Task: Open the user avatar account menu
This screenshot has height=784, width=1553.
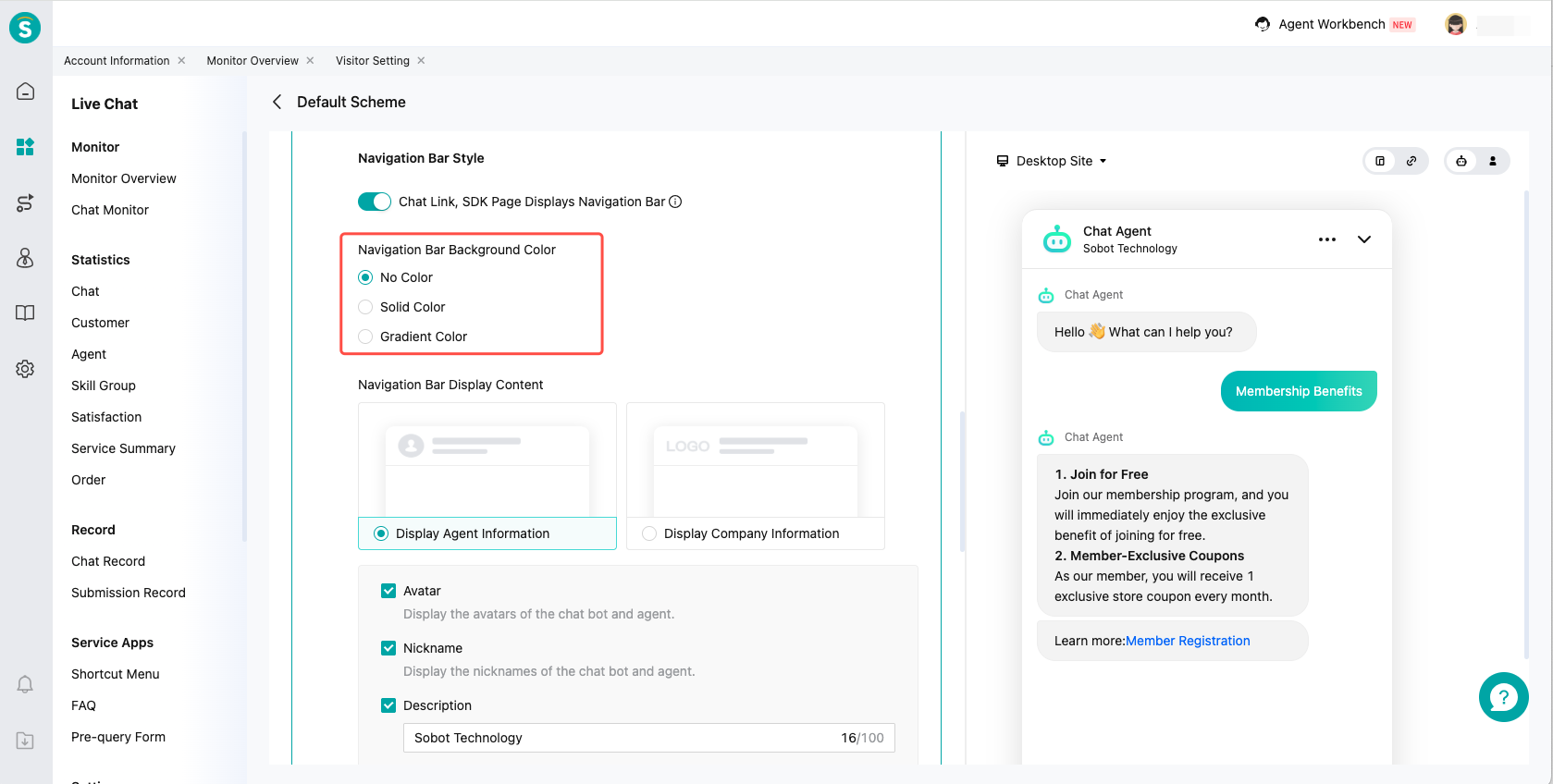Action: tap(1455, 25)
